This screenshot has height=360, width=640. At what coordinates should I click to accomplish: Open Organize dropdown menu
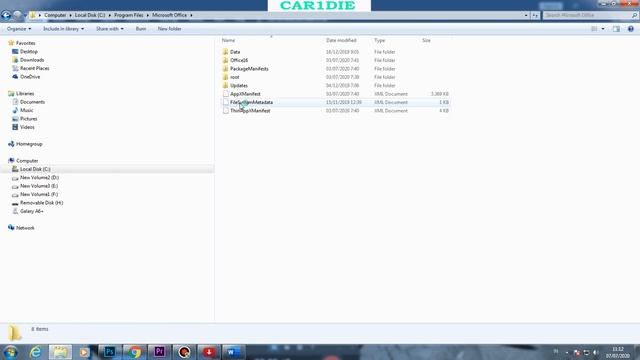pos(19,29)
